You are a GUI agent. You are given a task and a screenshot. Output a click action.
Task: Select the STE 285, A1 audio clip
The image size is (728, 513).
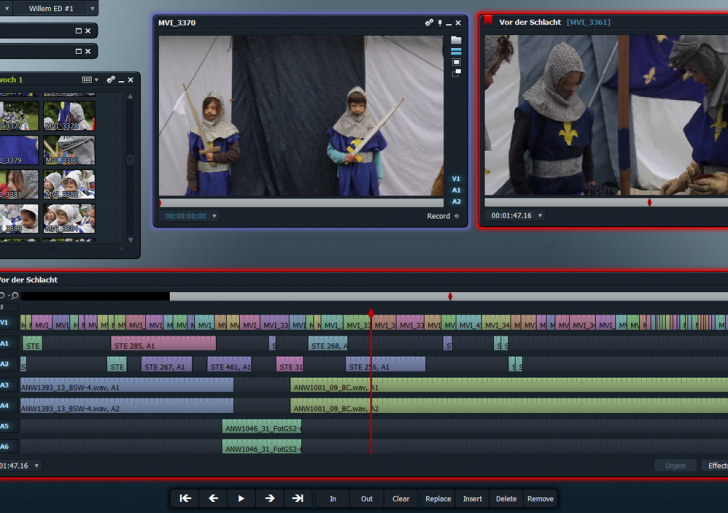coord(162,345)
